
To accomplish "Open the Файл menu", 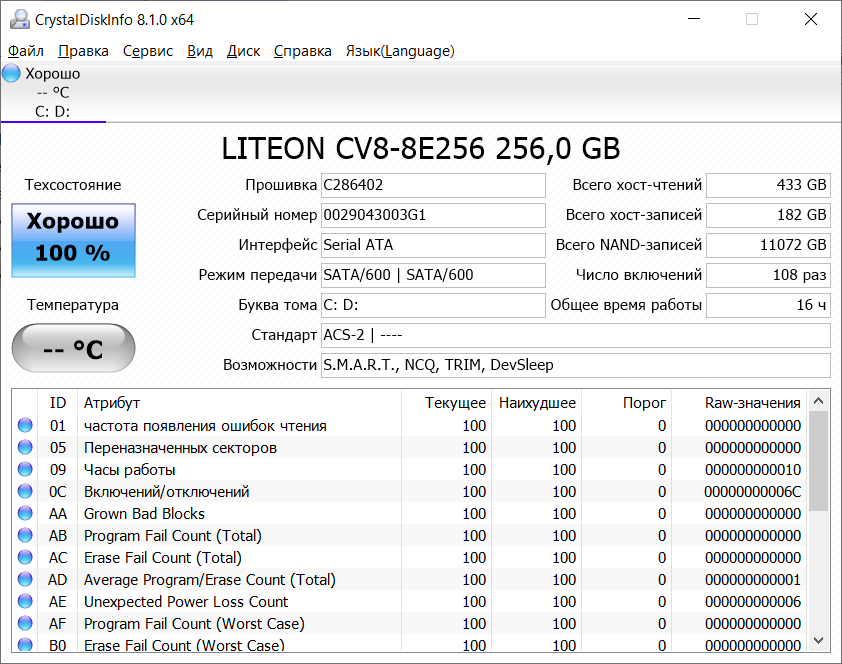I will click(x=26, y=51).
